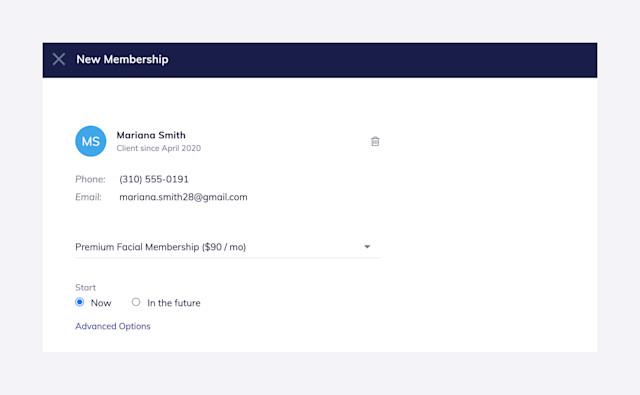Viewport: 640px width, 395px height.
Task: Remove client with the trash icon
Action: tap(375, 141)
